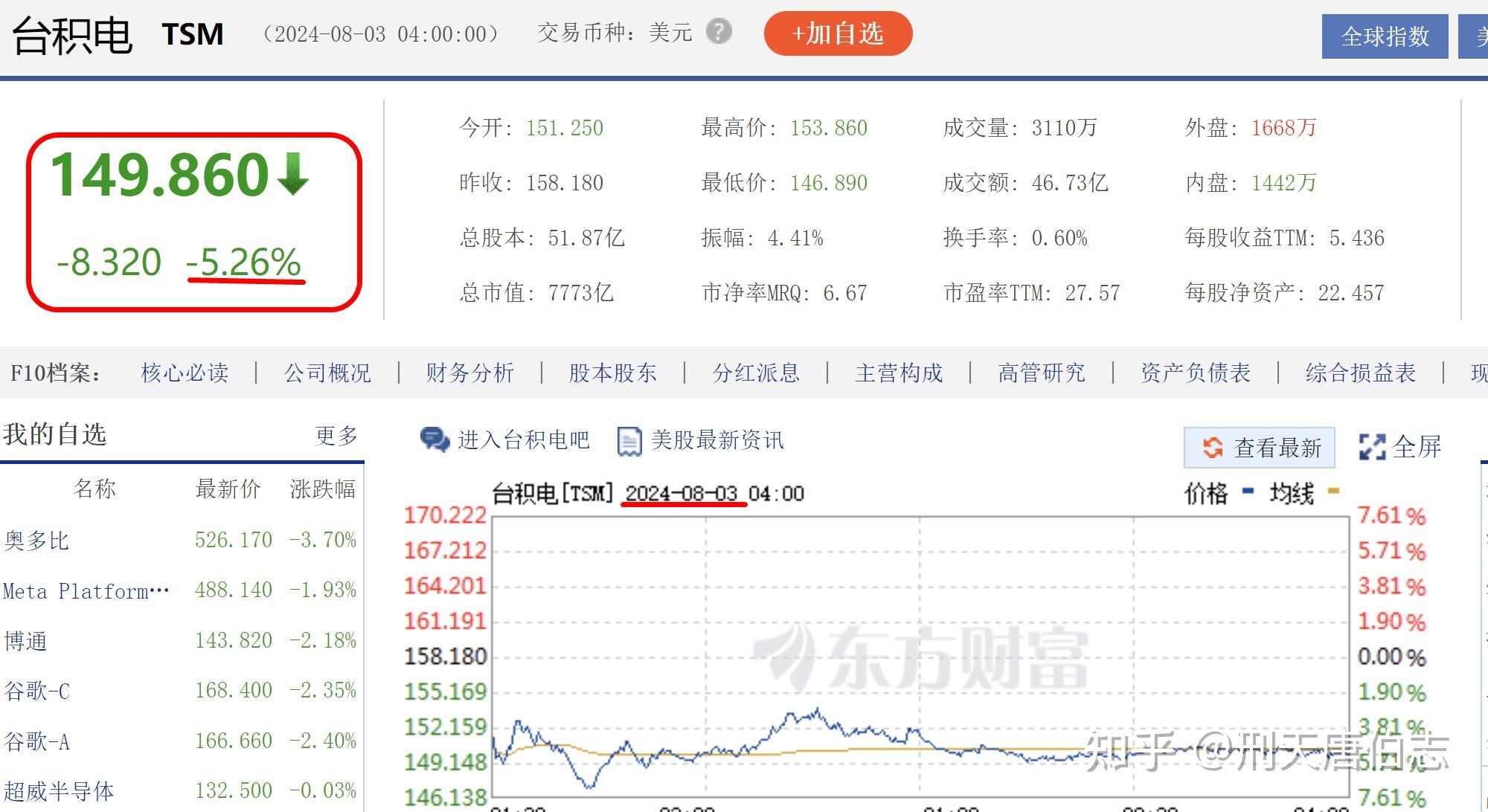
Task: Open the 公司概况 F10 tab
Action: point(327,373)
